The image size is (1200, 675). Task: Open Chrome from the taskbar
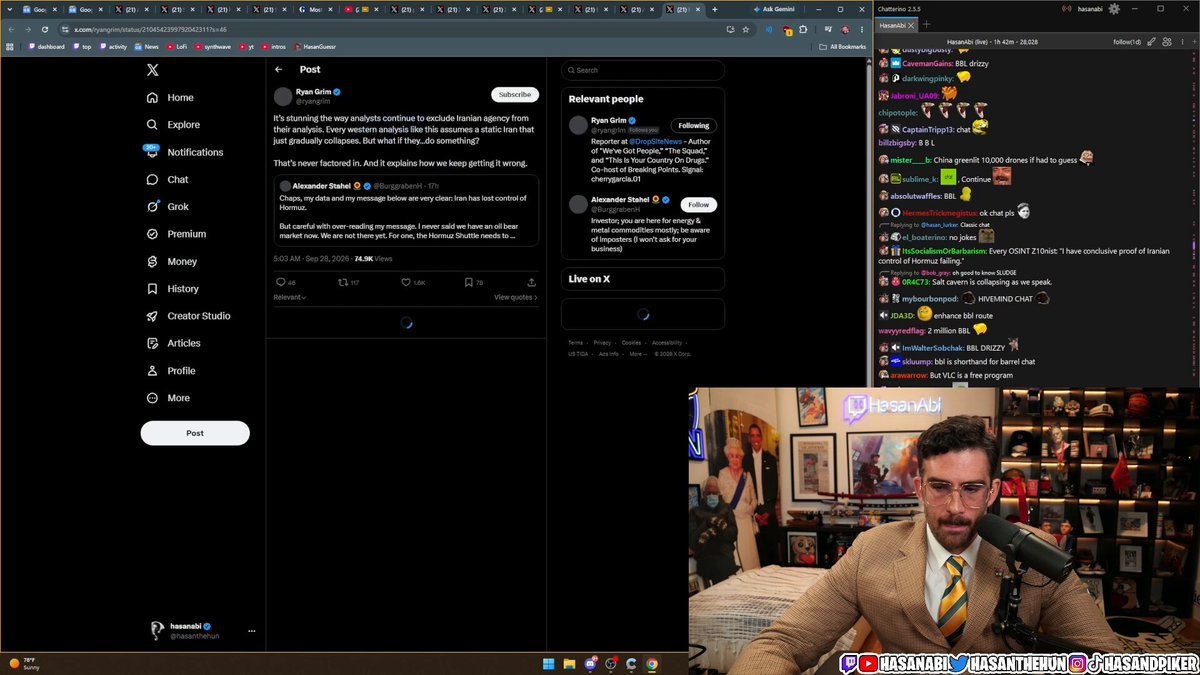652,663
